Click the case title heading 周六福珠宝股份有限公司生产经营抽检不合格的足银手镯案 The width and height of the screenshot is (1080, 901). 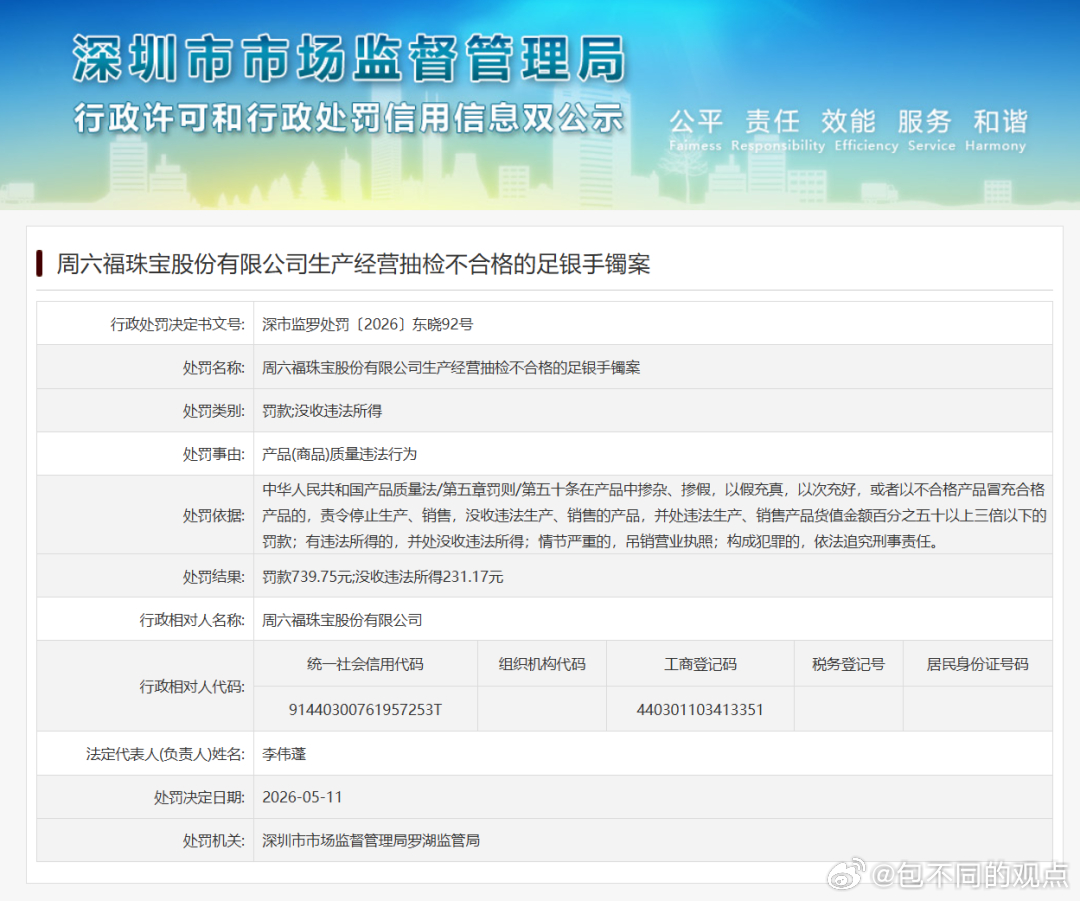click(x=353, y=264)
